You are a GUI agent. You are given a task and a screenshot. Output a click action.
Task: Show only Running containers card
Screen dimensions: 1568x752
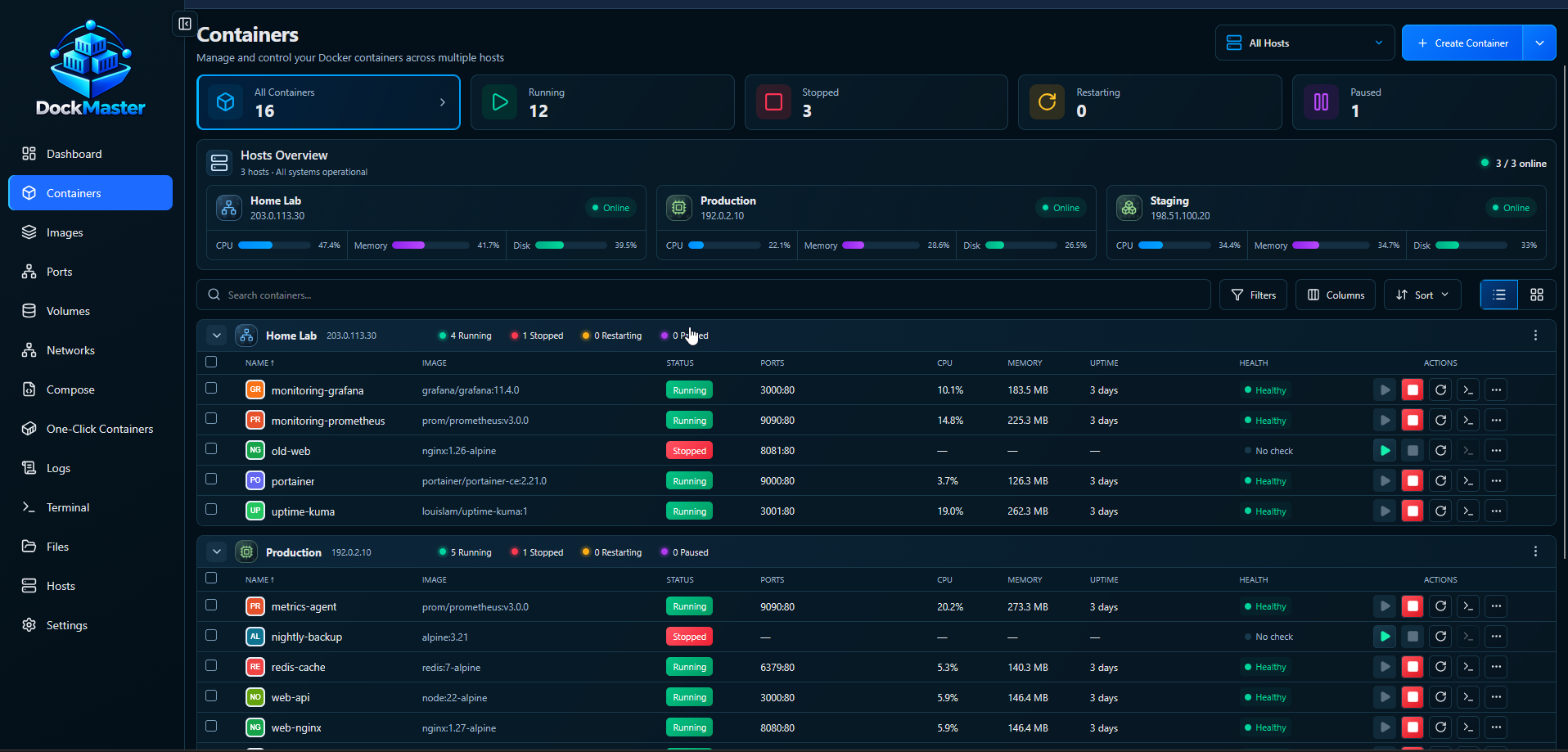point(602,102)
